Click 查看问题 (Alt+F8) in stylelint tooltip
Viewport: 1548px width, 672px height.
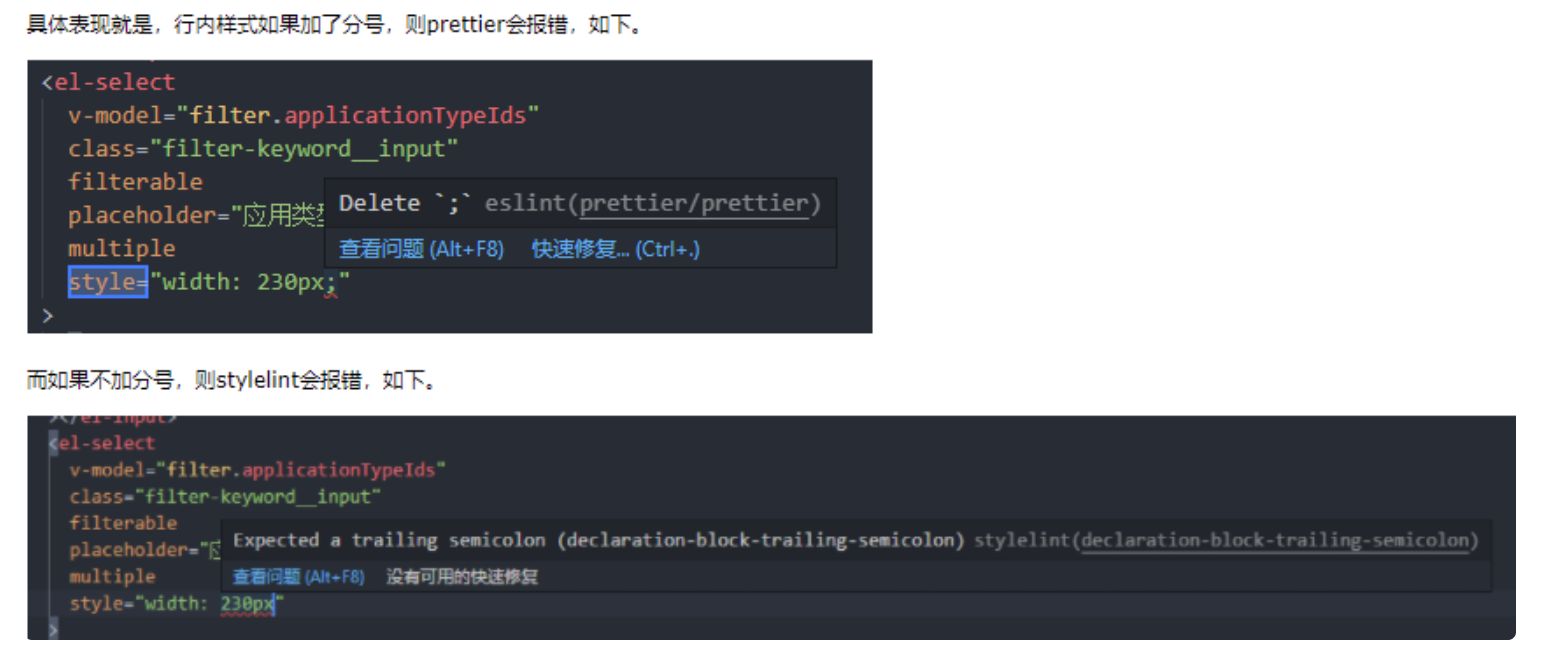pyautogui.click(x=298, y=577)
